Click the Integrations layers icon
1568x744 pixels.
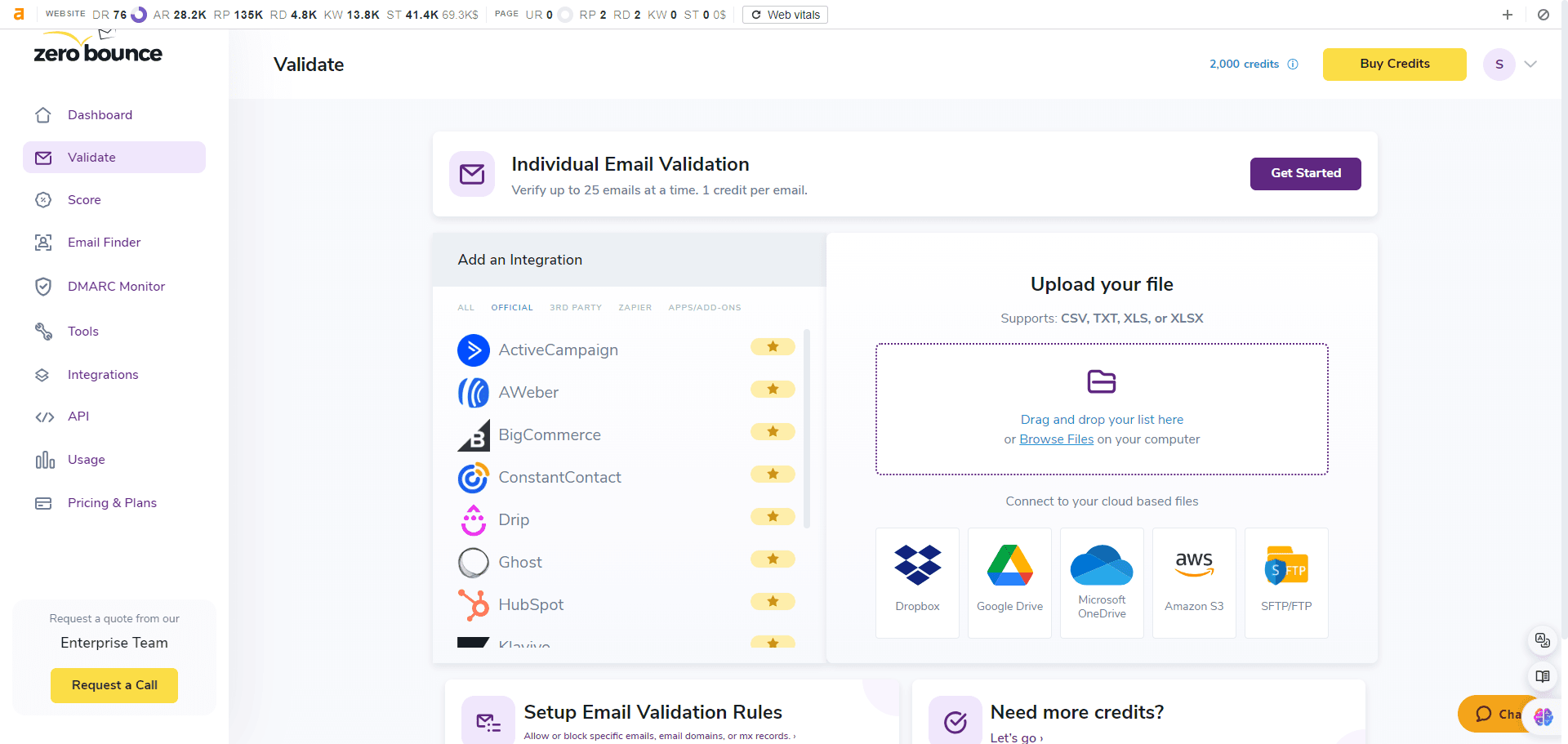pos(43,375)
